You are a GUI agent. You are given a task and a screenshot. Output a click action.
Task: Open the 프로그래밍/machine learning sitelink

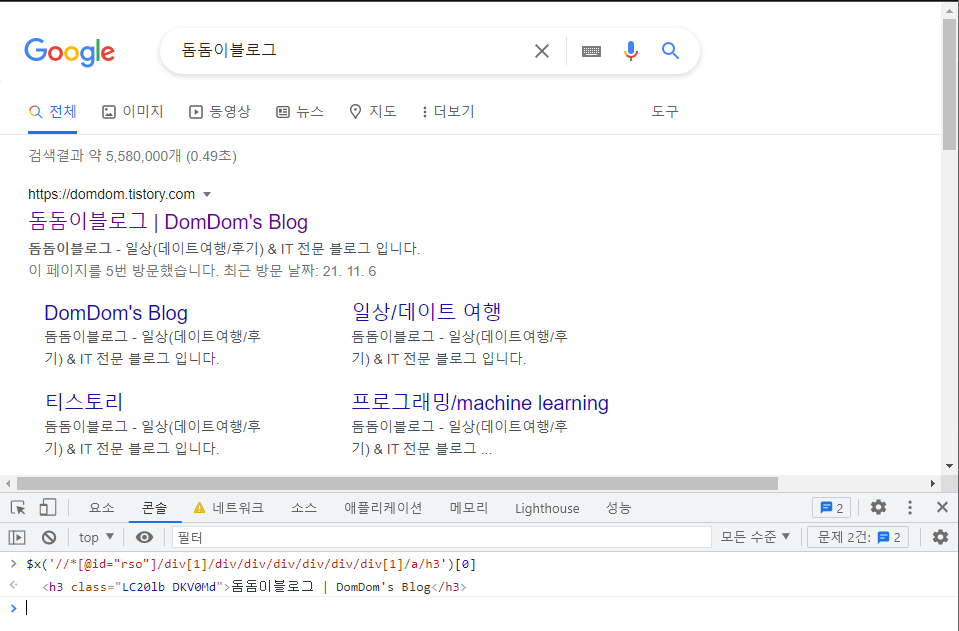click(480, 402)
